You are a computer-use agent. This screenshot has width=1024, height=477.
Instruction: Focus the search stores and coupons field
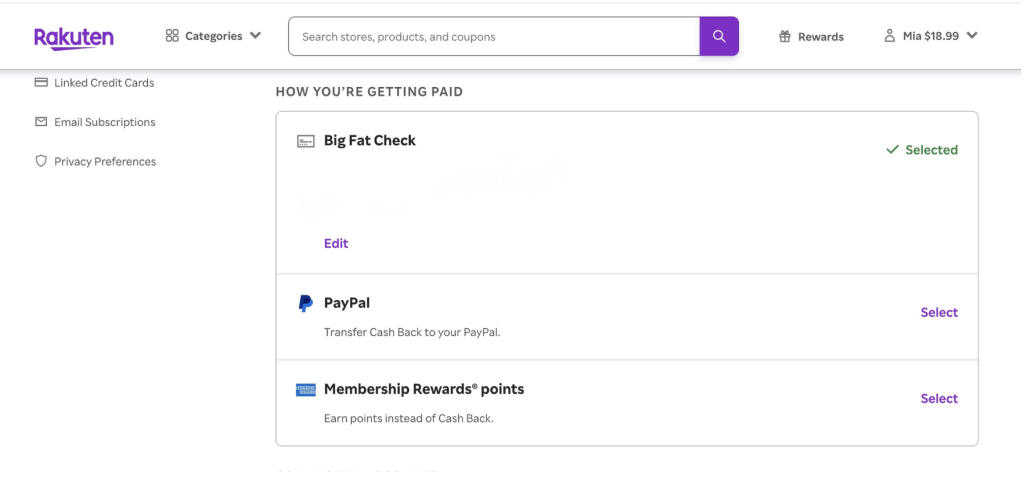[x=493, y=37]
